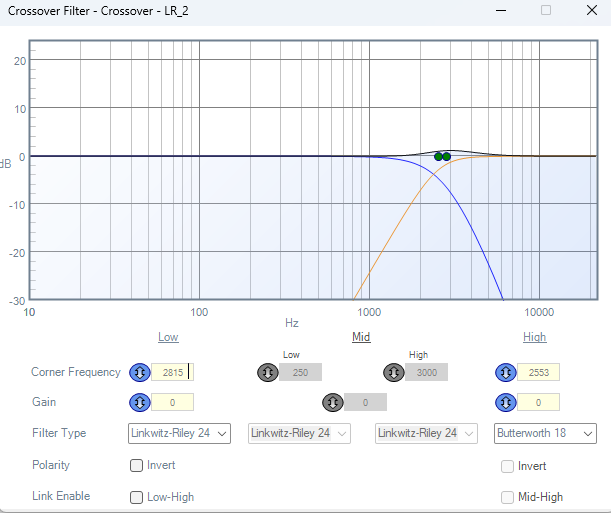The image size is (611, 513).
Task: Click the High corner frequency spinner knob
Action: [x=505, y=372]
